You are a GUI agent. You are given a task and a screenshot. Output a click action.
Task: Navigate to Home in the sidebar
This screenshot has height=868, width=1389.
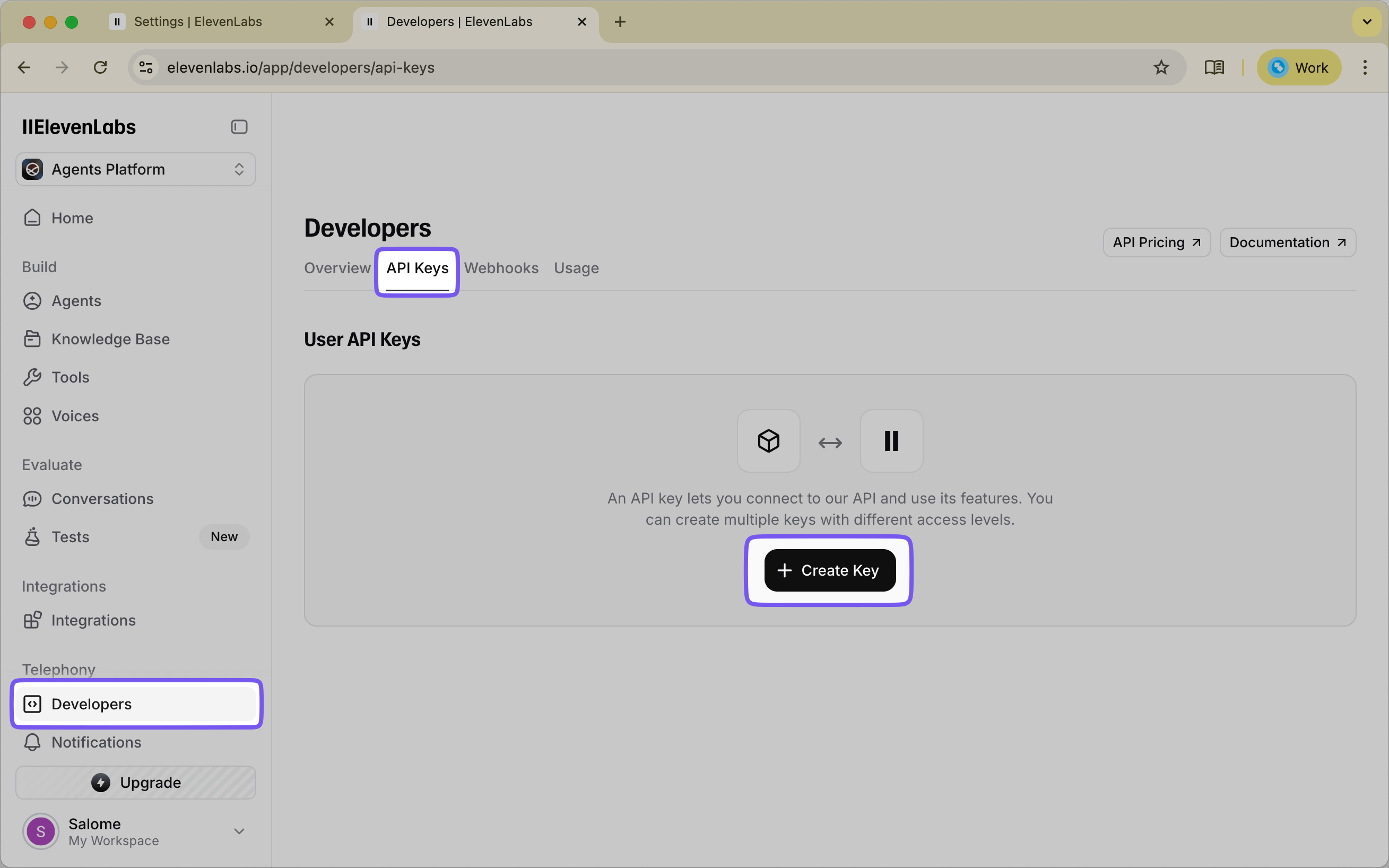(x=72, y=218)
